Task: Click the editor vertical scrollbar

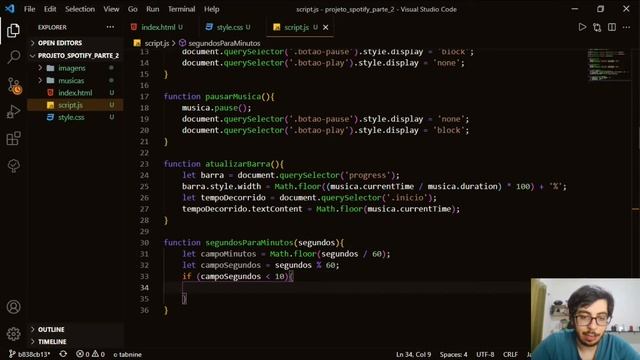Action: [x=637, y=163]
